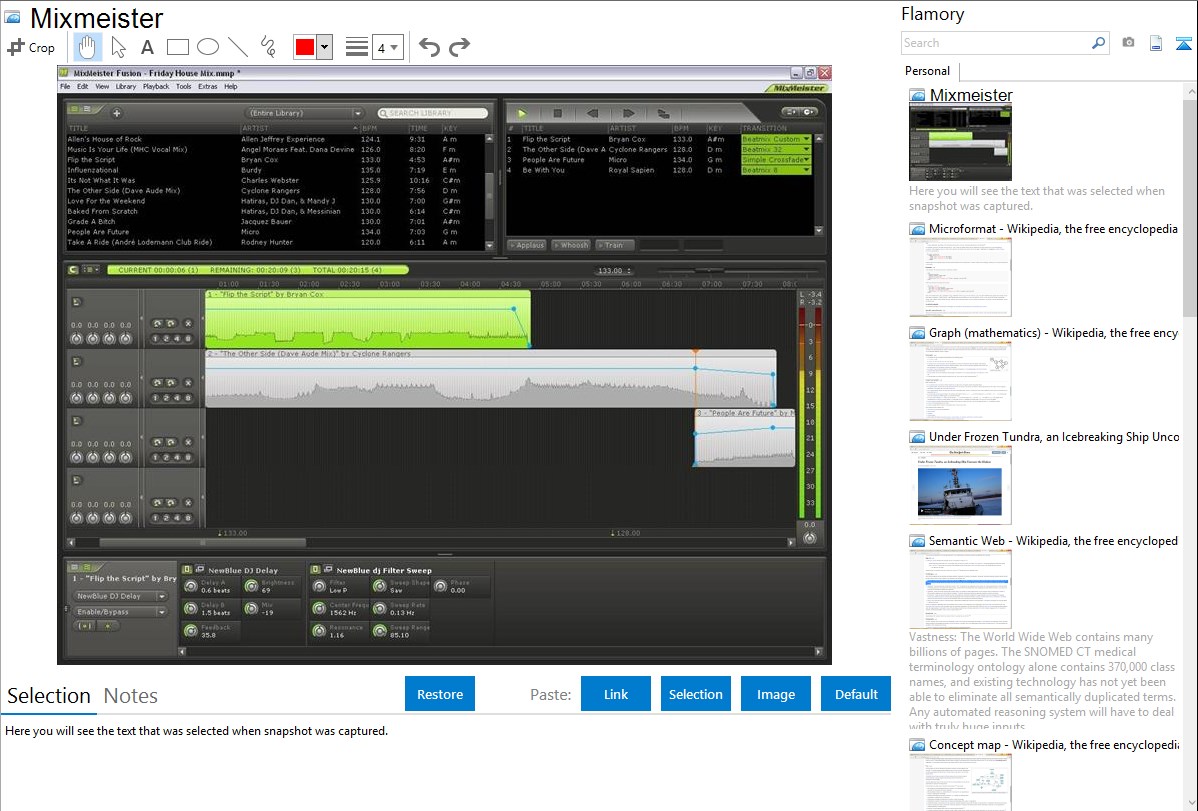Viewport: 1198px width, 811px height.
Task: Open the File menu
Action: point(65,86)
